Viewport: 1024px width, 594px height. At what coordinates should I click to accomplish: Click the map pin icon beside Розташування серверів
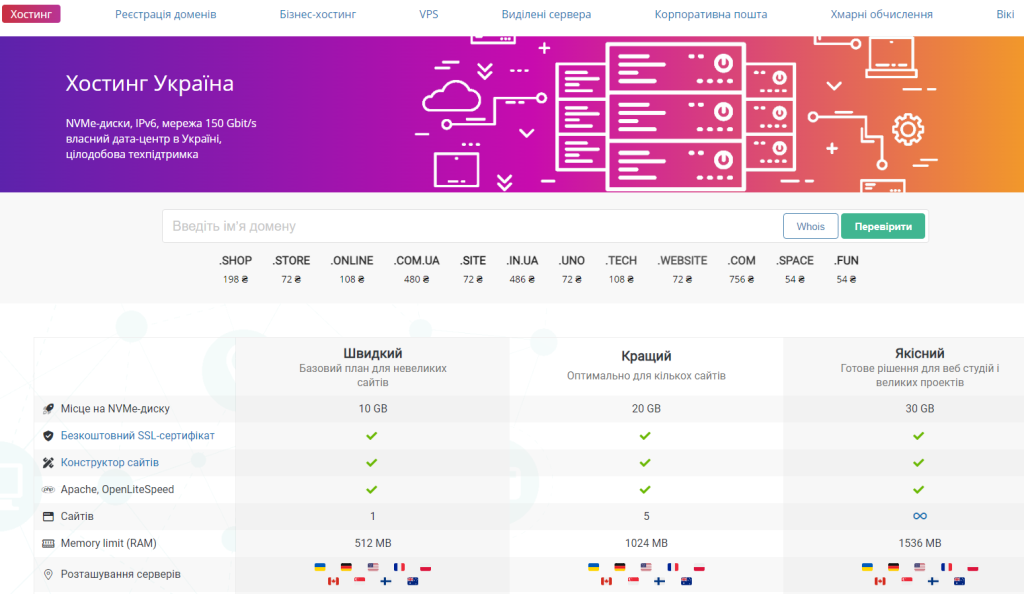click(x=48, y=575)
